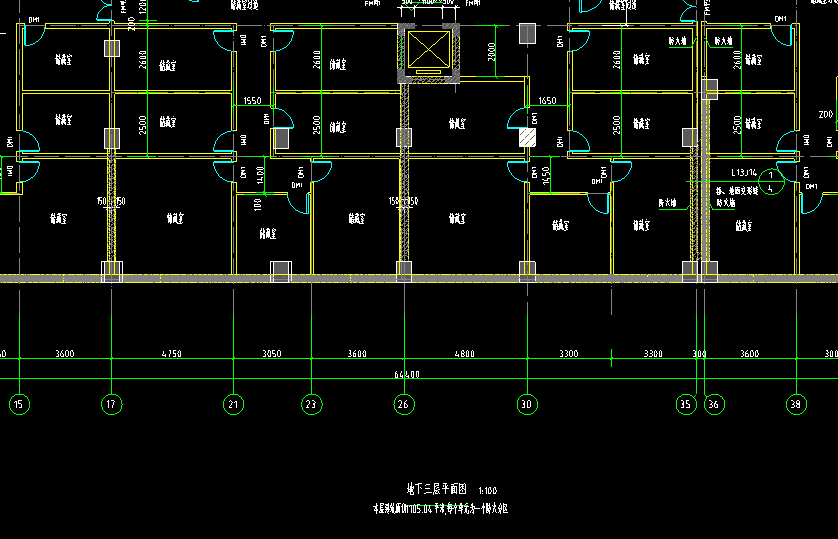Pick axis bubble number 38

pos(796,404)
